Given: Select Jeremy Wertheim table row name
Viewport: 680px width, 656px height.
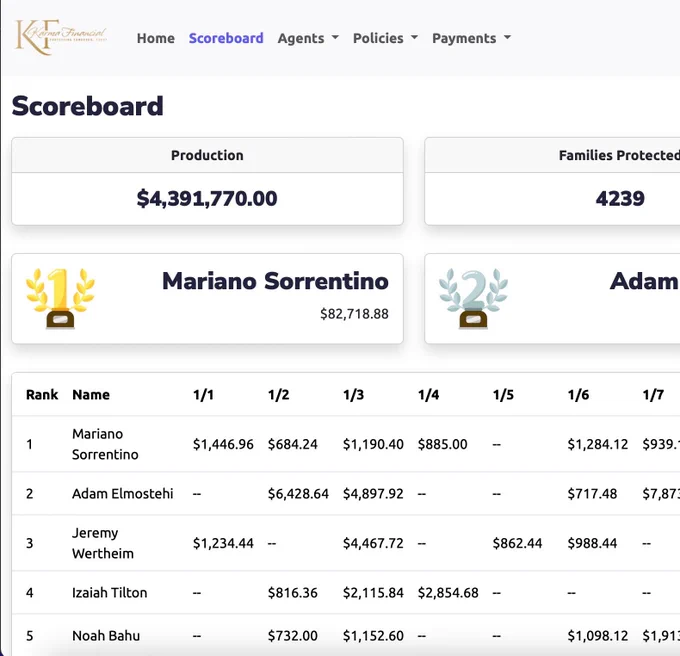Looking at the screenshot, I should click(x=103, y=543).
